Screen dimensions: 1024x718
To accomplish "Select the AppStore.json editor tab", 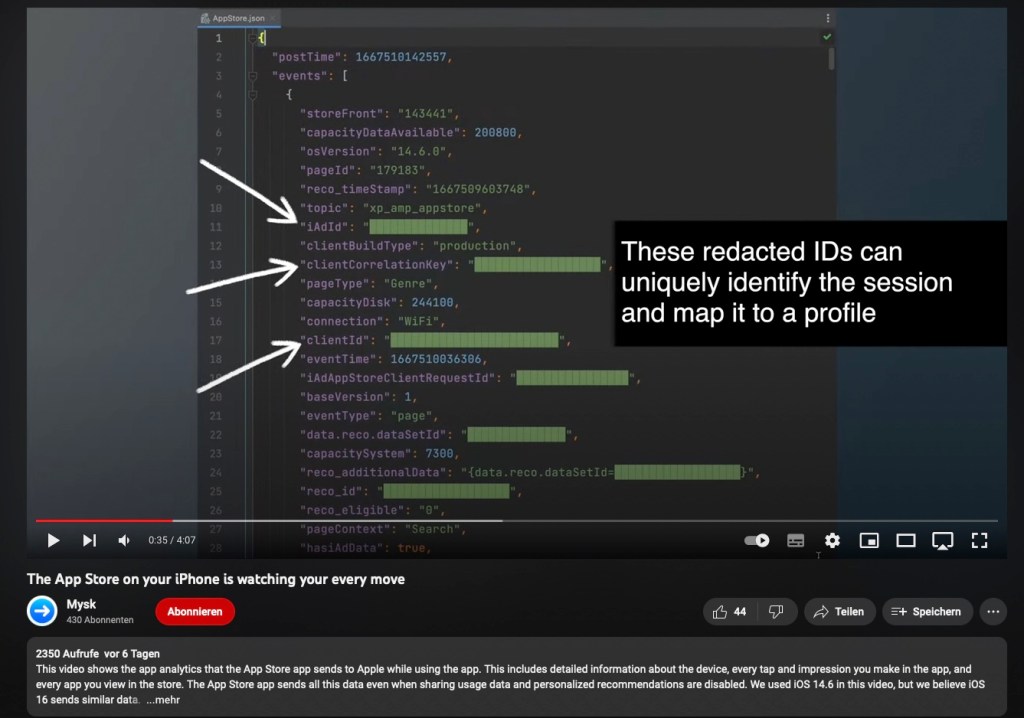I will [238, 18].
